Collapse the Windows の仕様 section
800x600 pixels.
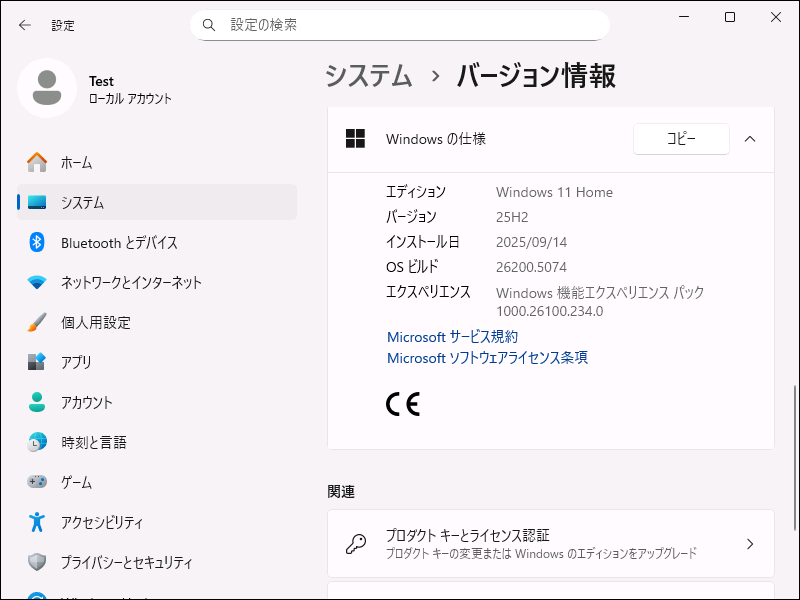tap(749, 139)
